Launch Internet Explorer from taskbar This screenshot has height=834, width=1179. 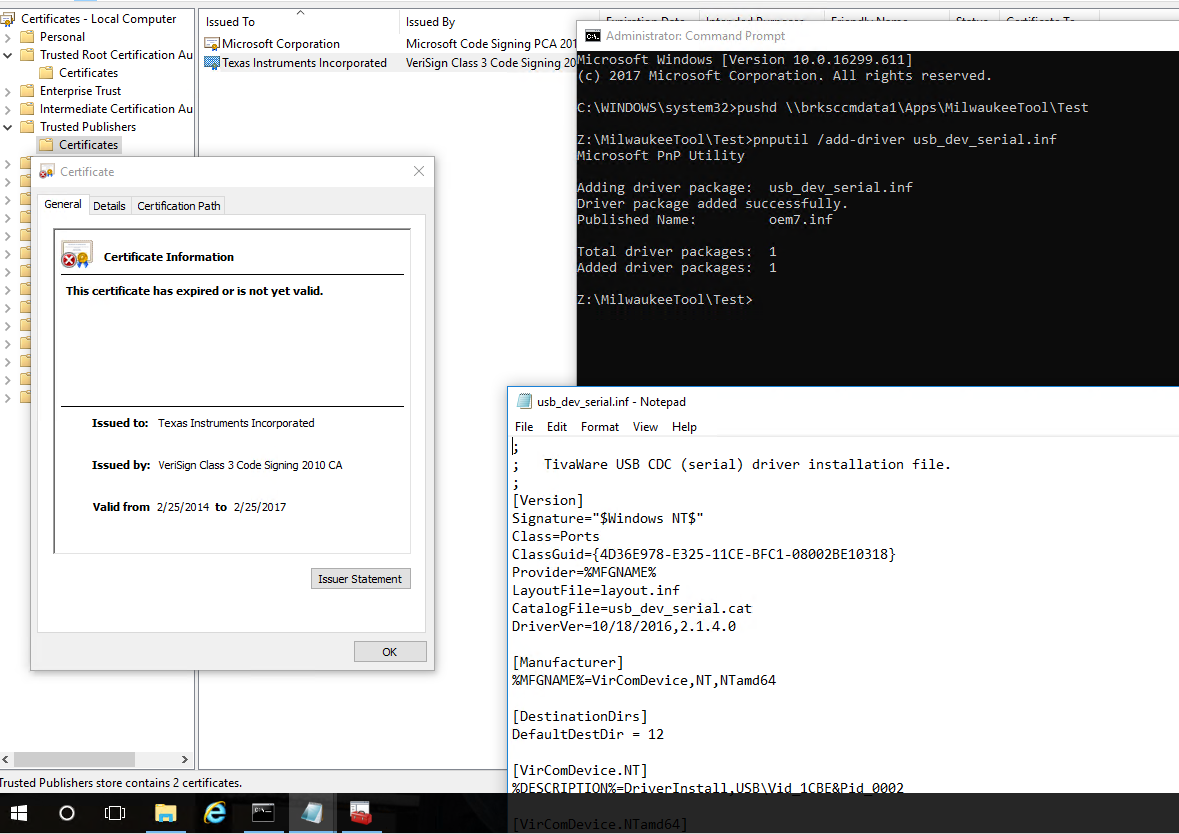click(215, 813)
